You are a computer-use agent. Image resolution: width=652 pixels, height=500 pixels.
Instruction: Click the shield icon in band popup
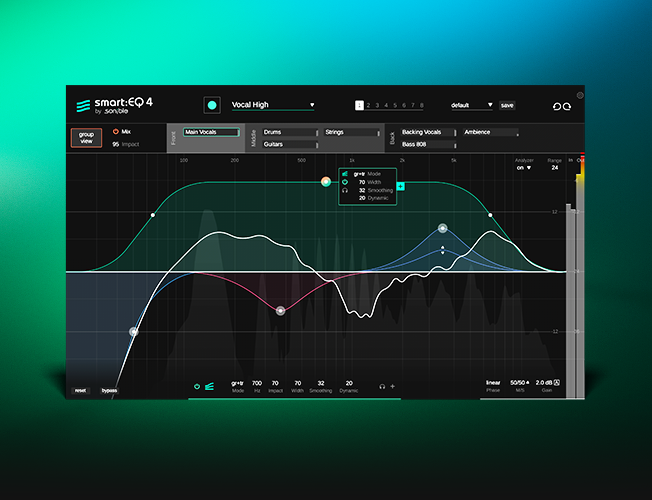coord(345,182)
